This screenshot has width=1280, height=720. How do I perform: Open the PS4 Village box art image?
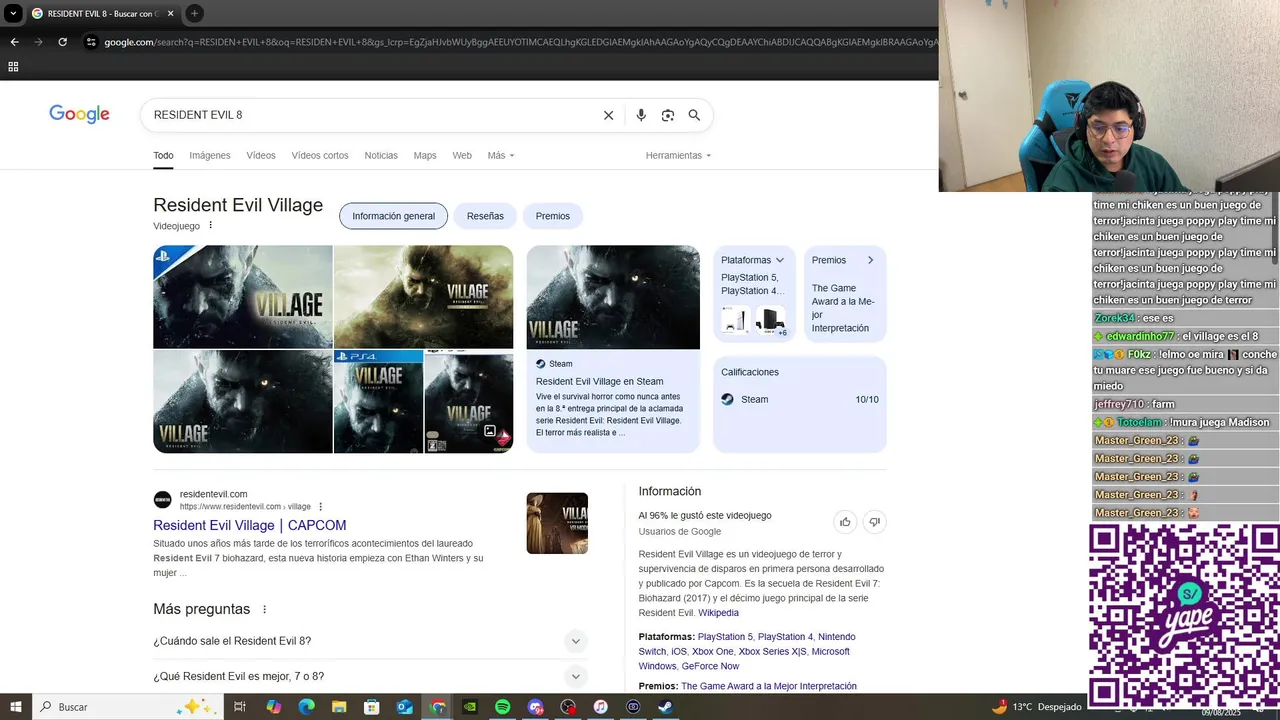pyautogui.click(x=378, y=401)
